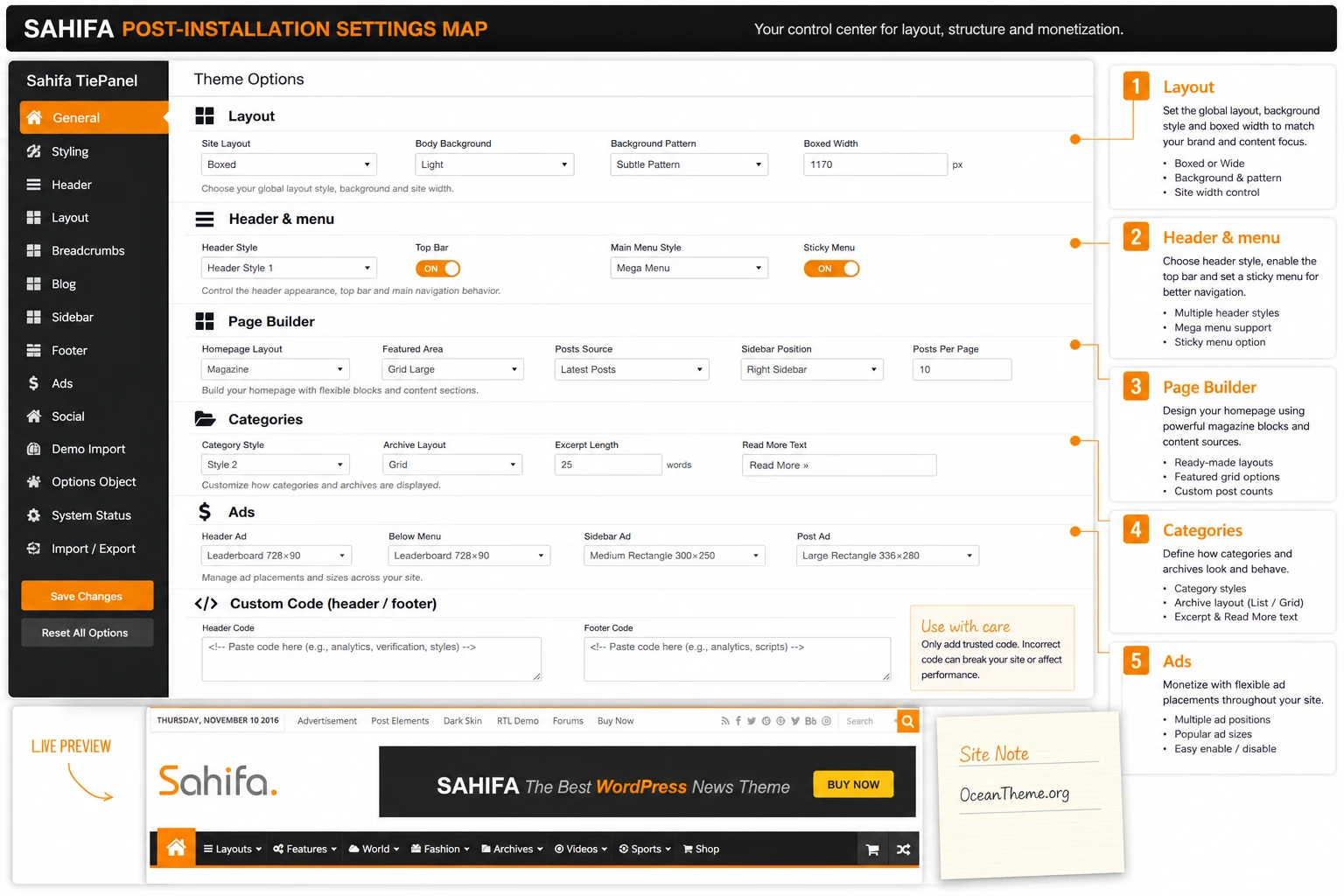The image size is (1344, 896).
Task: Open the Body Background dropdown
Action: point(494,164)
